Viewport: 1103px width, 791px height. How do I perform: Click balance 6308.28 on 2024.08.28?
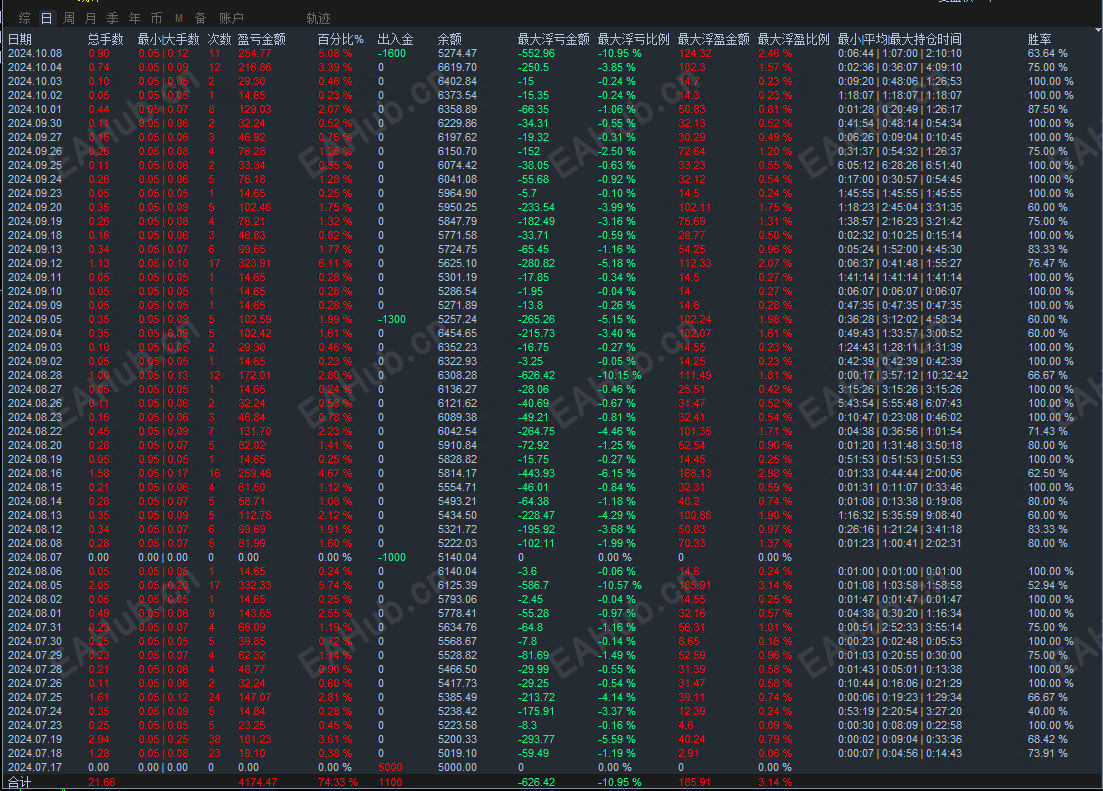tap(457, 376)
